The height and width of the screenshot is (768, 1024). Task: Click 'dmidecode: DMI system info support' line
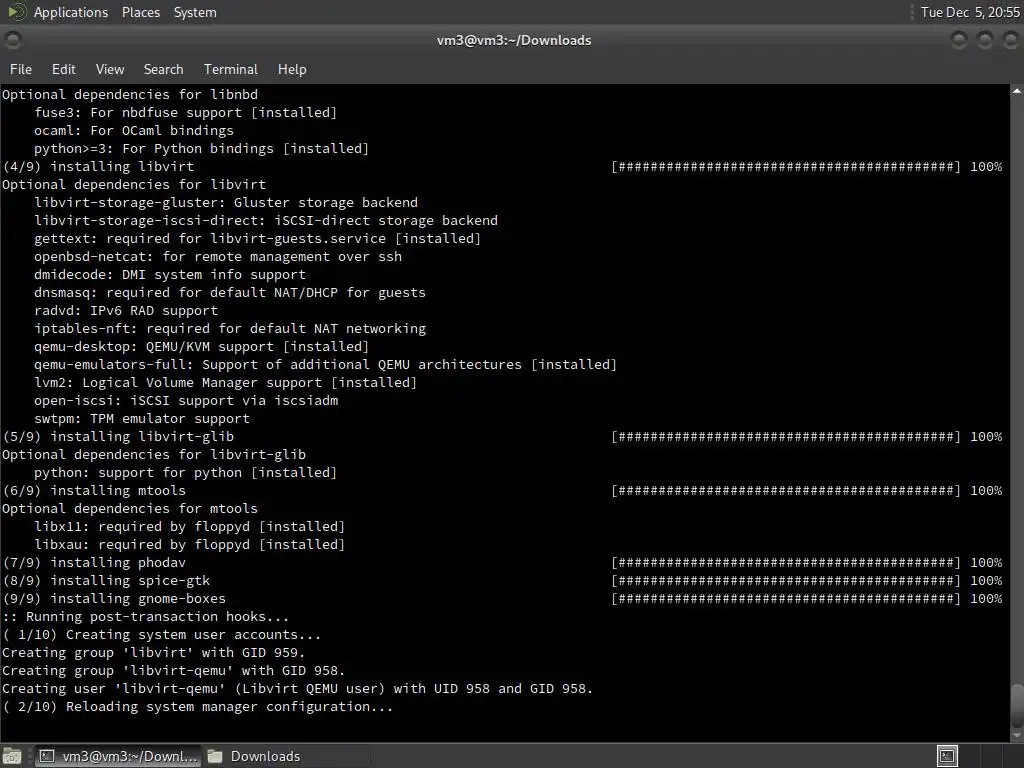click(170, 274)
